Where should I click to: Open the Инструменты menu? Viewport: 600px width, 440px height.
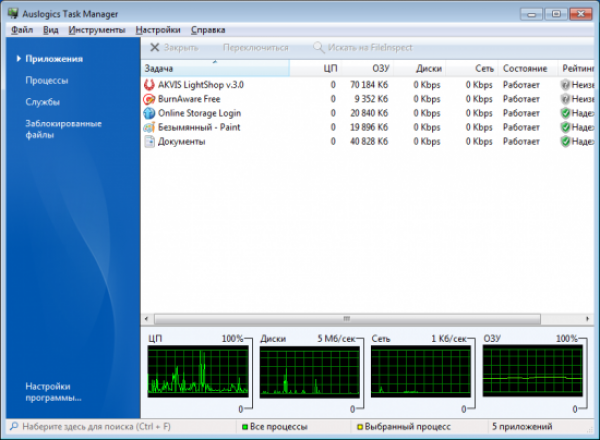pyautogui.click(x=97, y=30)
